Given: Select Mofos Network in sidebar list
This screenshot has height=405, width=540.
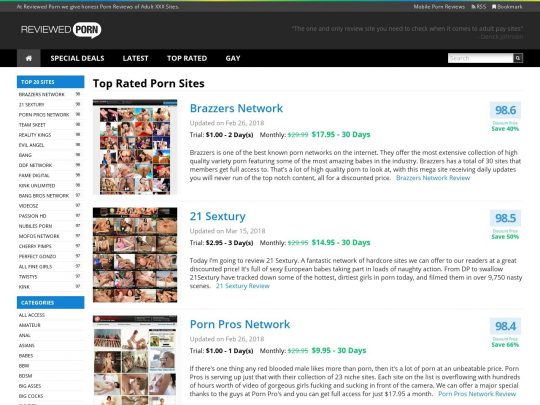Looking at the screenshot, I should point(39,236).
